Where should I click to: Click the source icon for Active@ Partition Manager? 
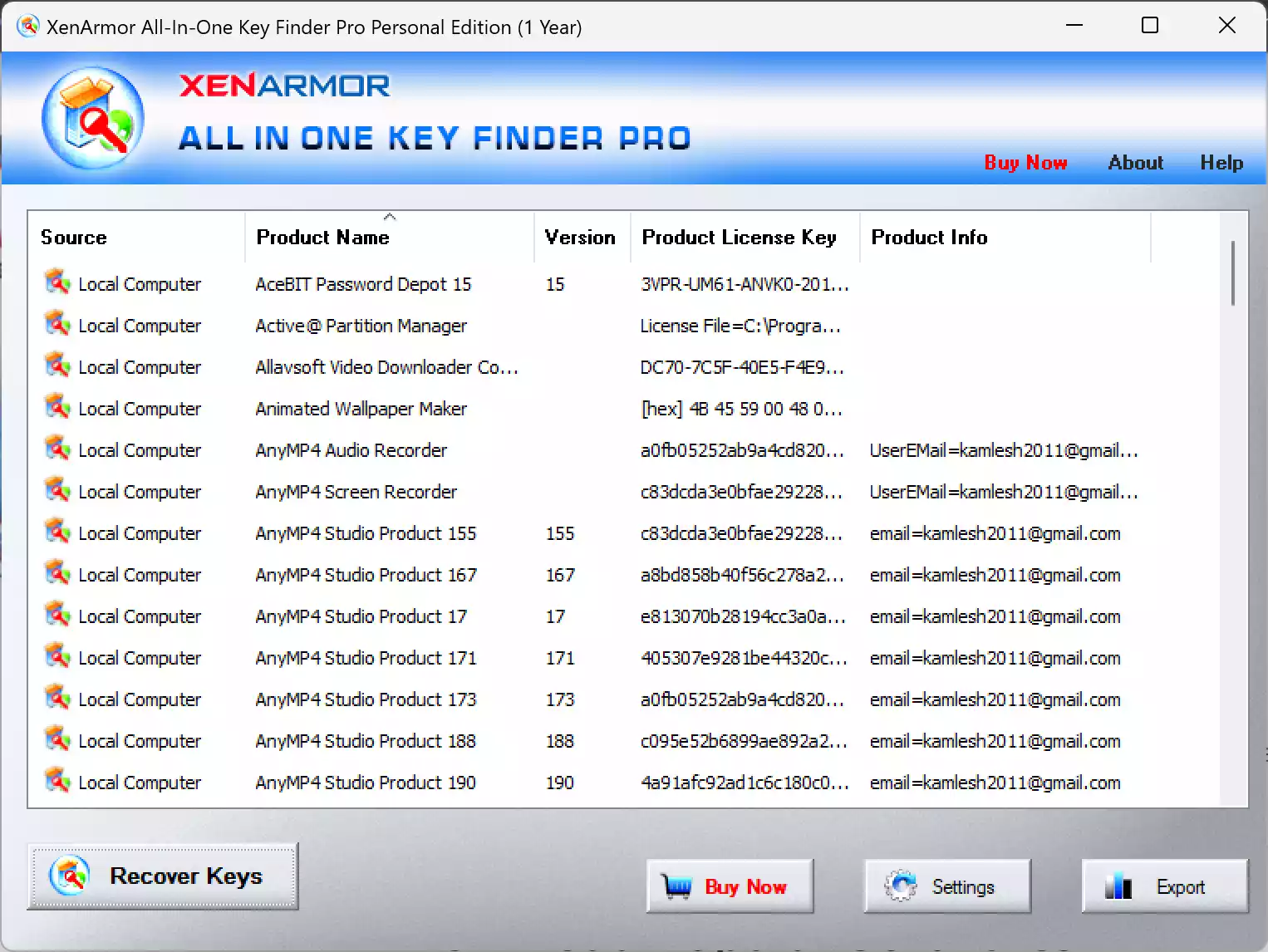(57, 324)
